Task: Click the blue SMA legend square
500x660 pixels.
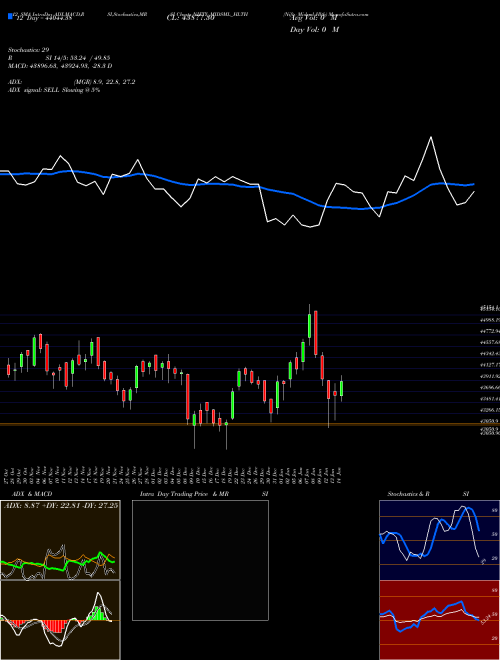Action: click(10, 16)
